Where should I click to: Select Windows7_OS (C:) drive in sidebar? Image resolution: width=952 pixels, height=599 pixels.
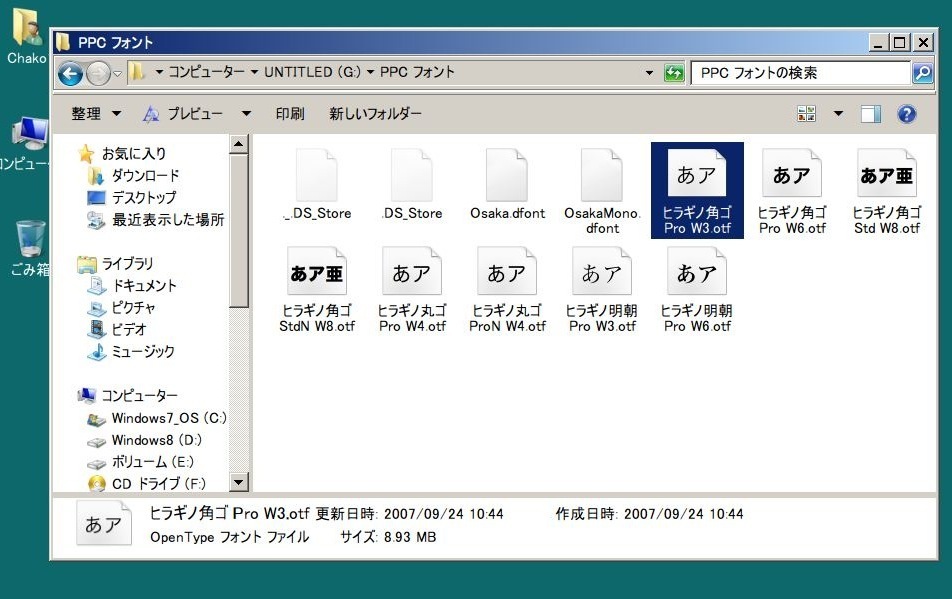click(168, 418)
